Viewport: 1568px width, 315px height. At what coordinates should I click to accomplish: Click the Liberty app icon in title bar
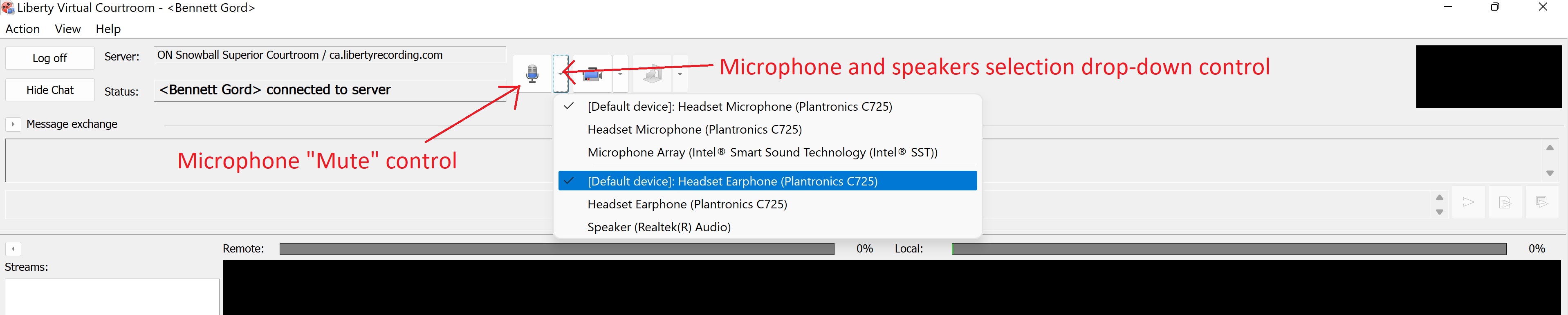click(x=8, y=8)
